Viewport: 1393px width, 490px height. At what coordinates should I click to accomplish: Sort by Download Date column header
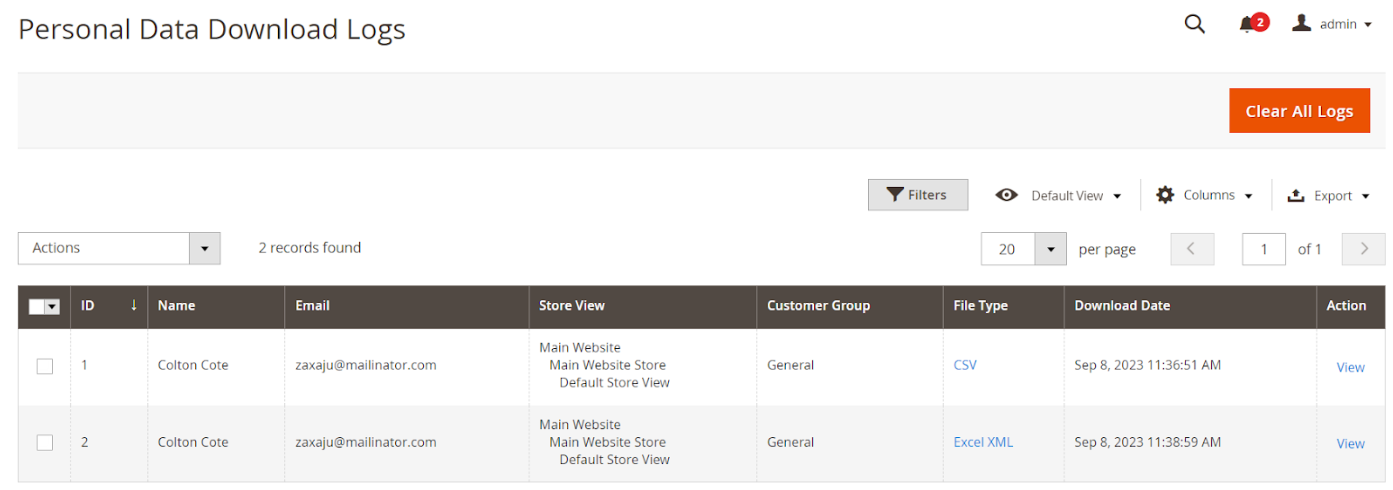pos(1121,306)
